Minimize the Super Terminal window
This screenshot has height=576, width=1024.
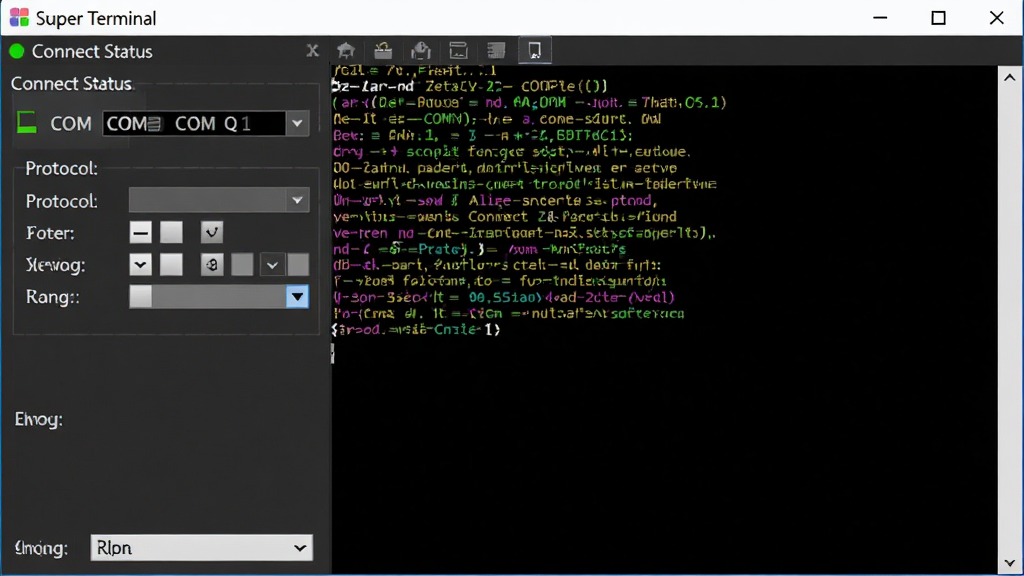click(x=880, y=18)
